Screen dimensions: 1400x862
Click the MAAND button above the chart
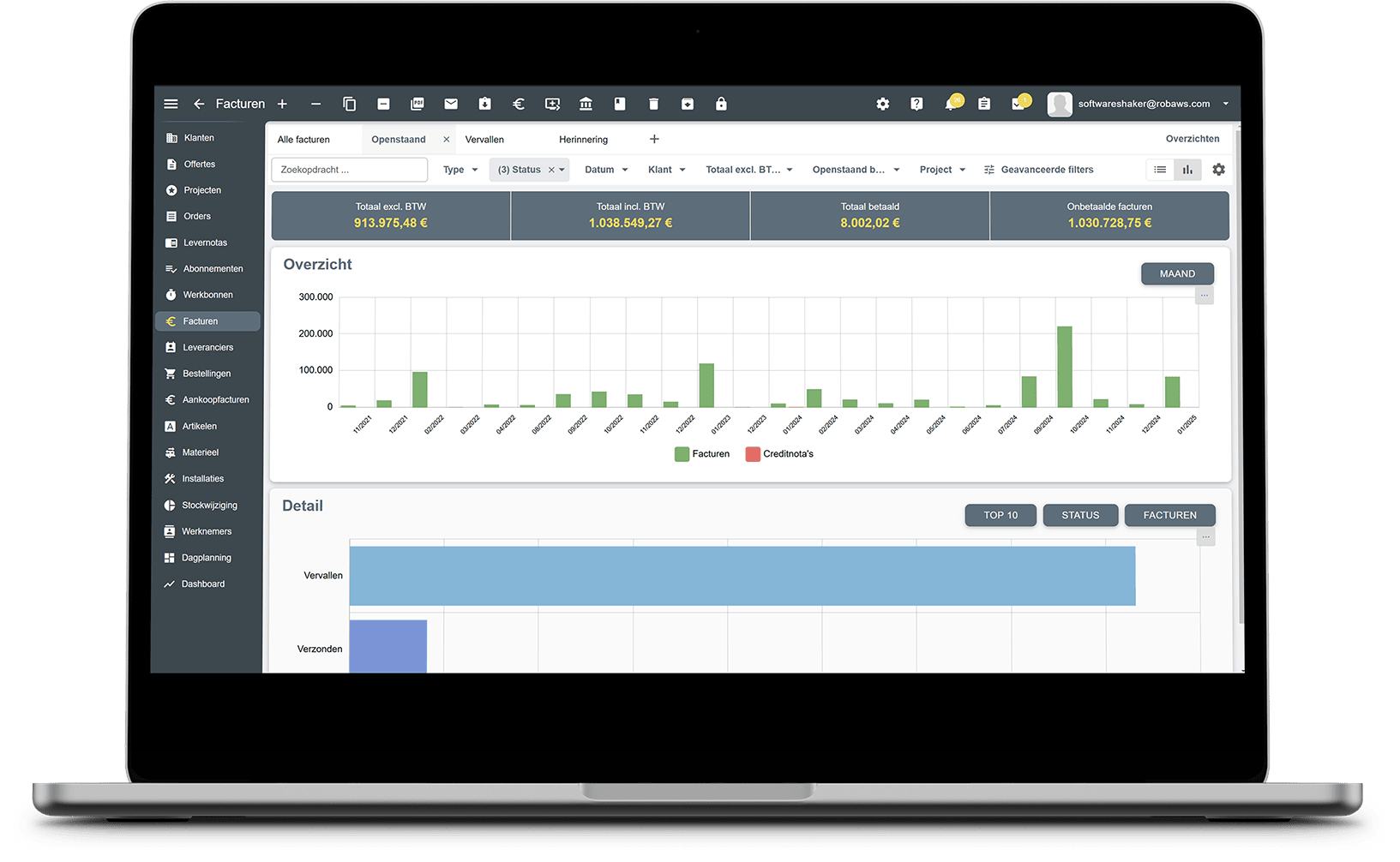[1177, 273]
